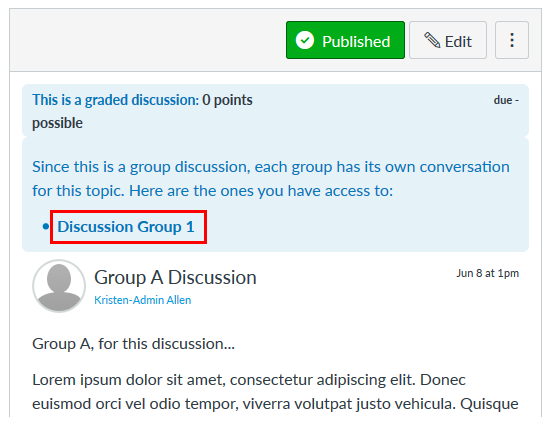This screenshot has height=427, width=550.
Task: Open the three-dot options menu
Action: tap(512, 40)
